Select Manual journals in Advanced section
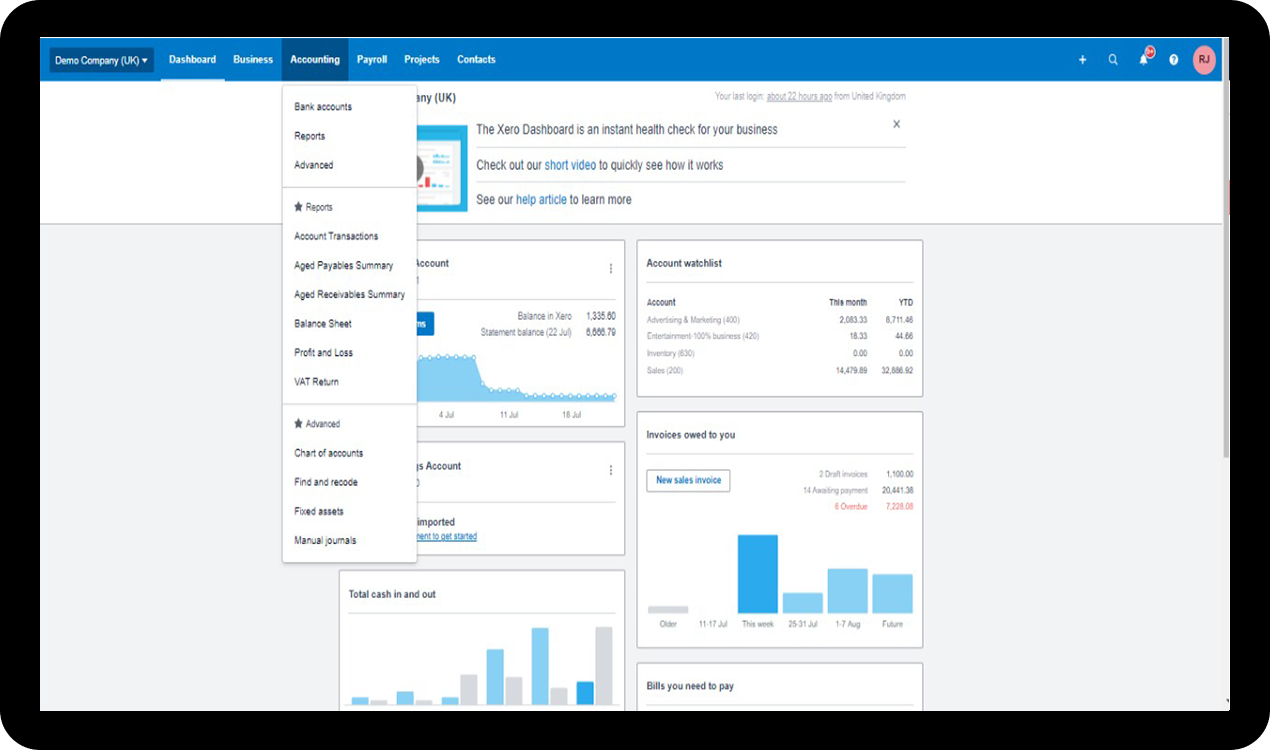The height and width of the screenshot is (750, 1270). [325, 541]
